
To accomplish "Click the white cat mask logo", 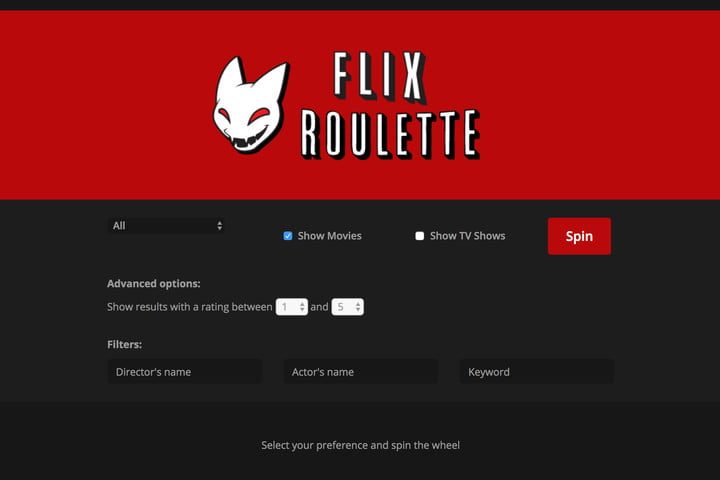I will pos(251,105).
